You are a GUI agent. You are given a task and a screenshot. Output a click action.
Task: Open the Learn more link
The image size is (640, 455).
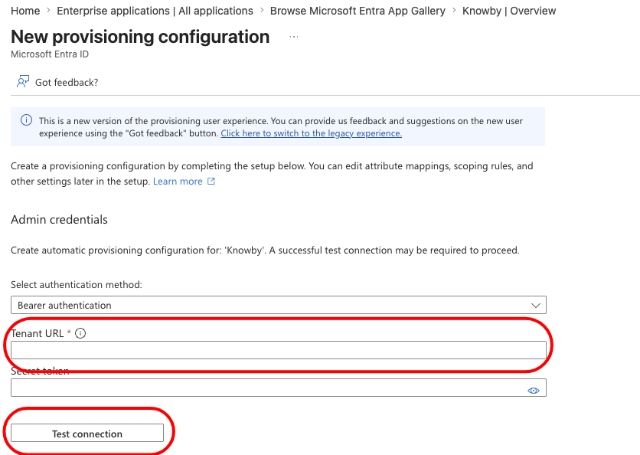178,181
